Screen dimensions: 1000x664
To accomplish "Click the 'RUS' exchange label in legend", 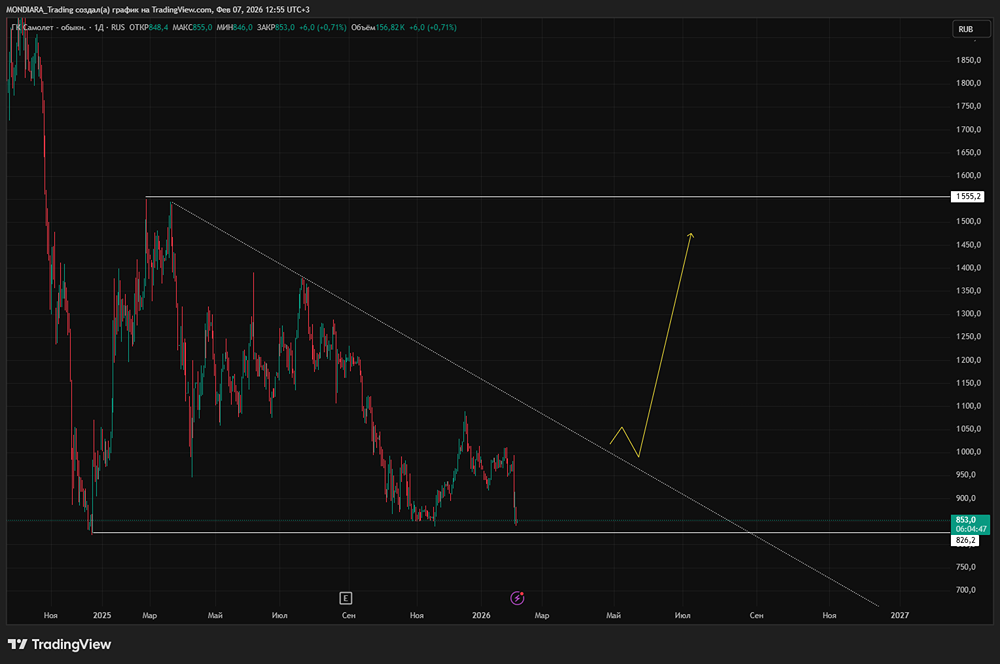I will (118, 27).
